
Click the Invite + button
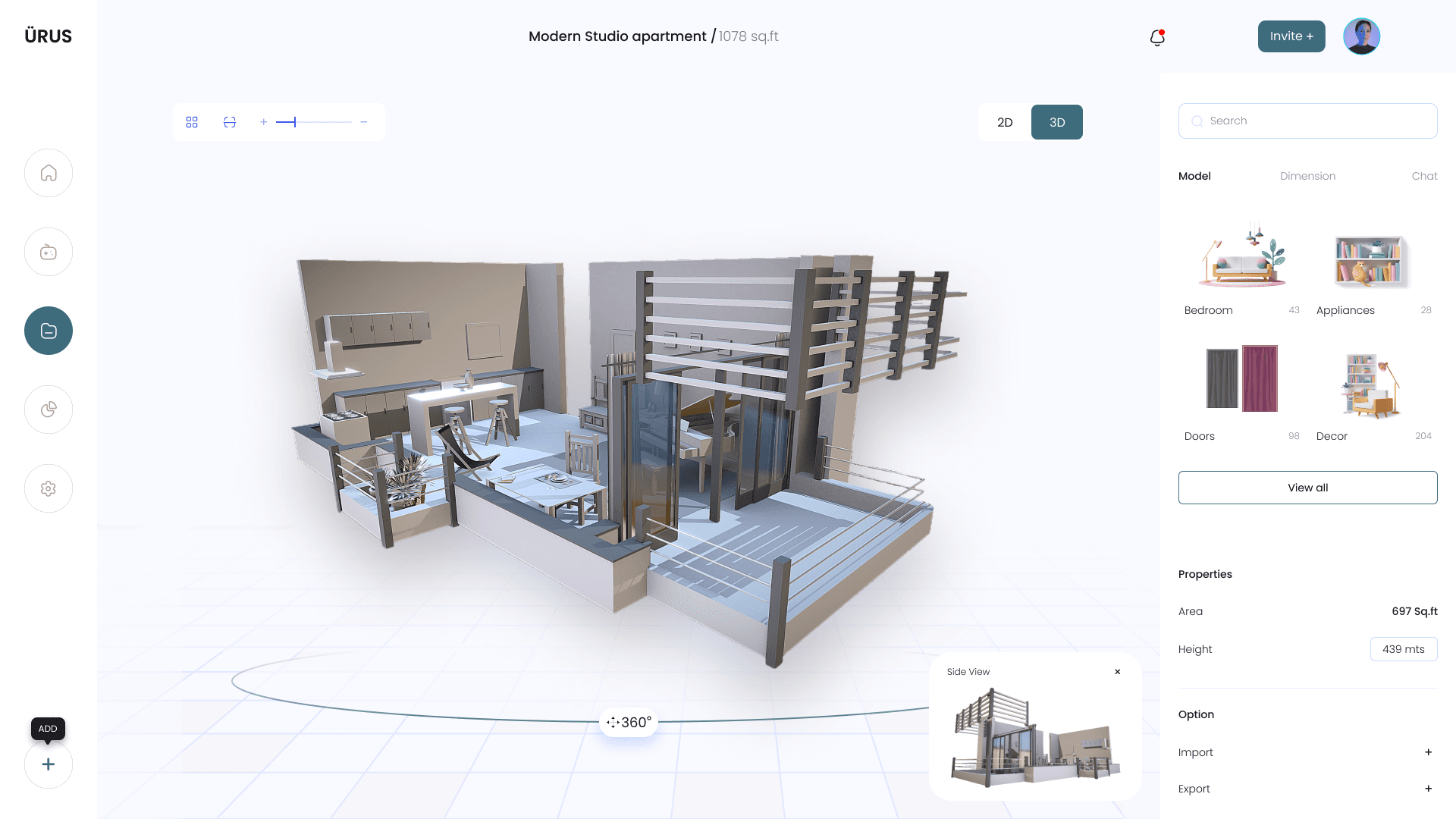1291,36
